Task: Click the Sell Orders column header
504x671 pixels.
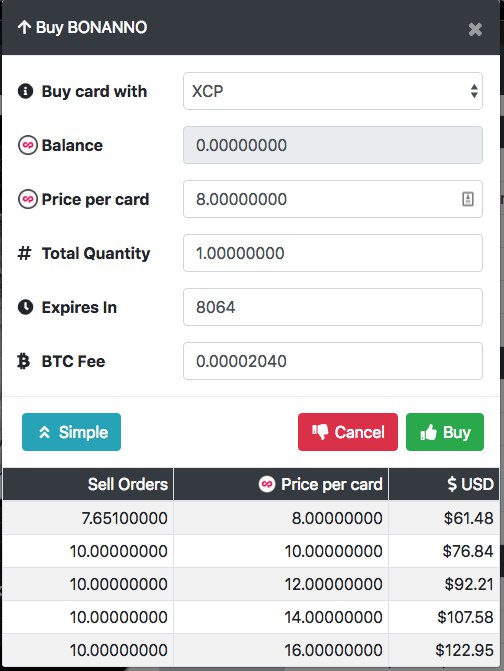Action: pos(88,484)
